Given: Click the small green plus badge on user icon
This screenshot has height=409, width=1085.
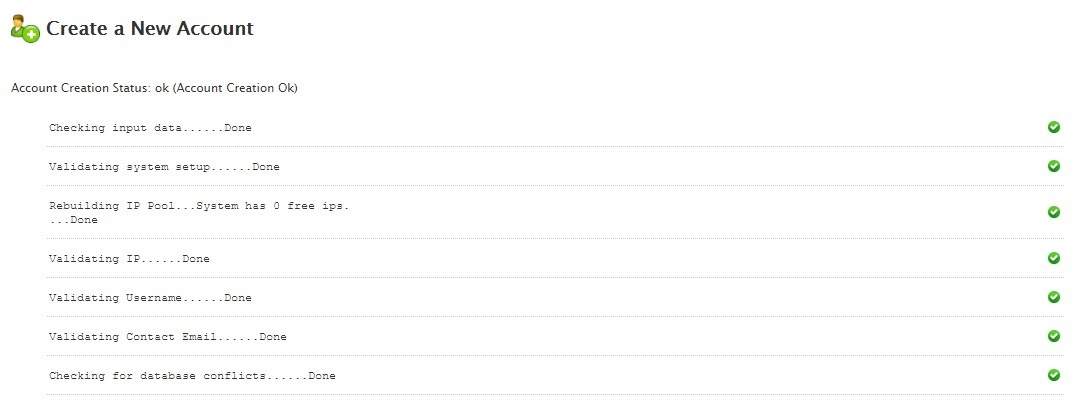Looking at the screenshot, I should click(x=31, y=35).
